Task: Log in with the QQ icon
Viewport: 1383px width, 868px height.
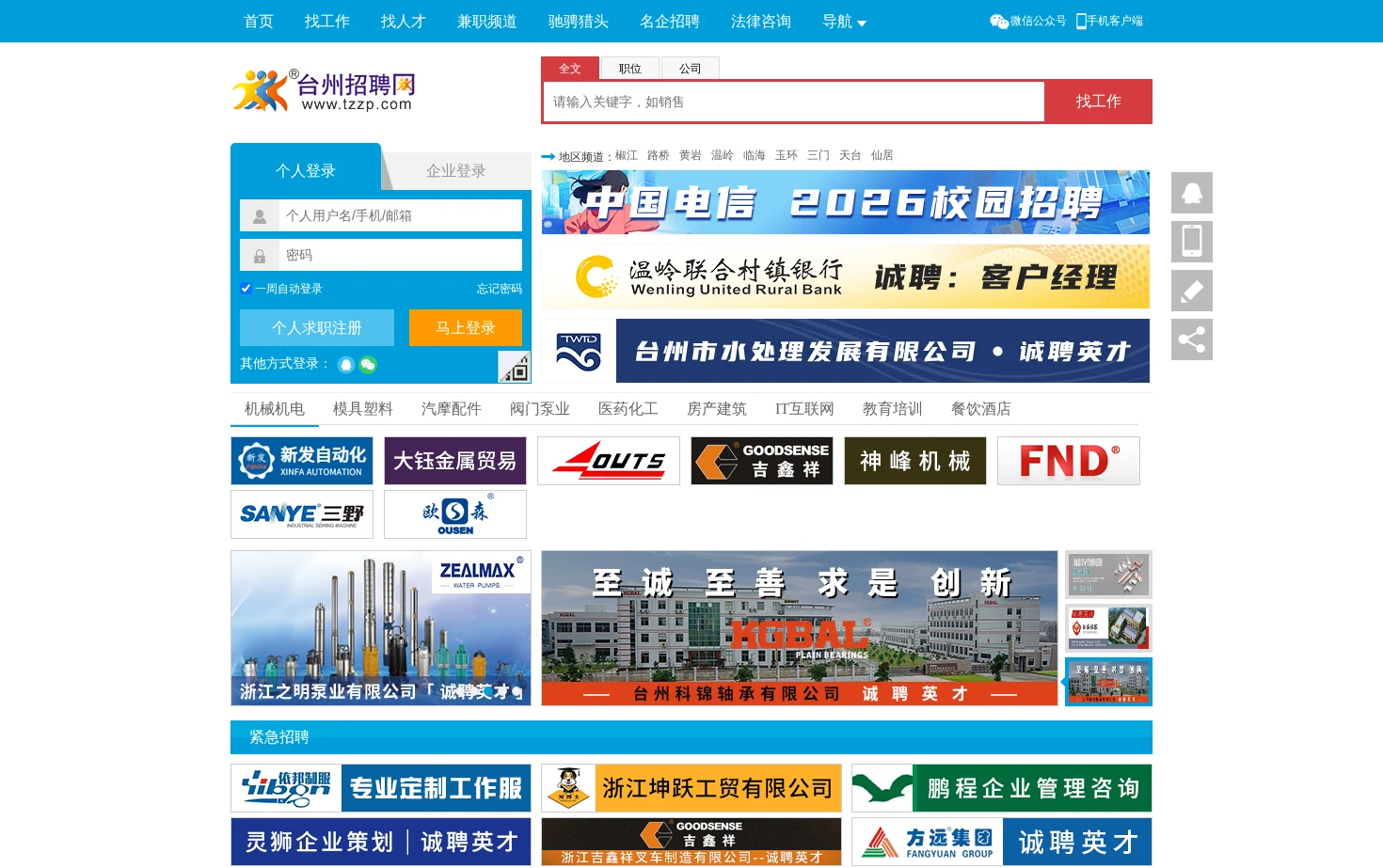Action: pyautogui.click(x=346, y=365)
